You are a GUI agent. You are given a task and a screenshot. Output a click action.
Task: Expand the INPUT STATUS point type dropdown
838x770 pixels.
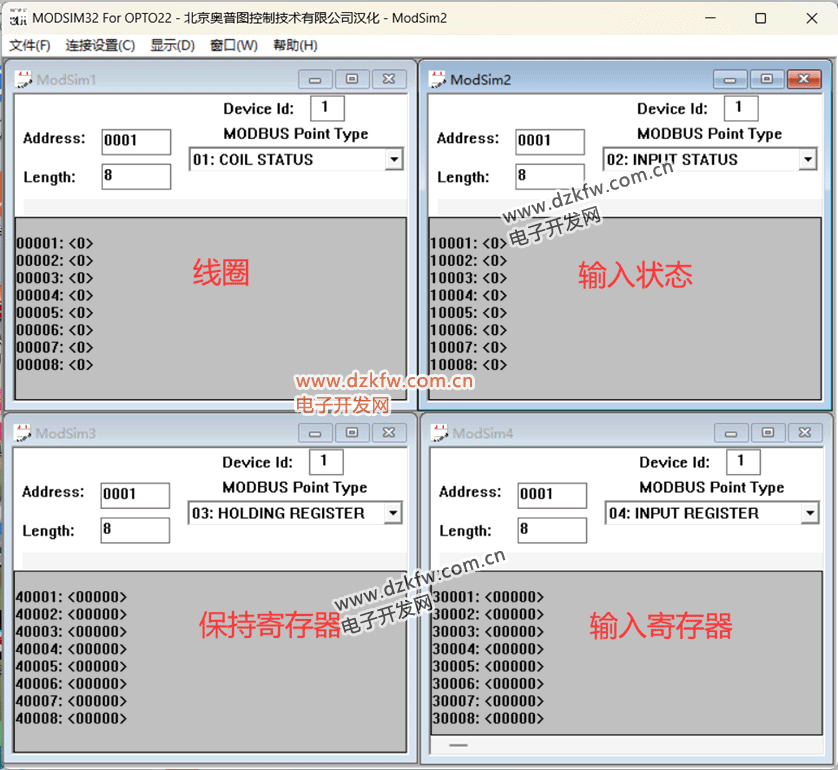(808, 160)
